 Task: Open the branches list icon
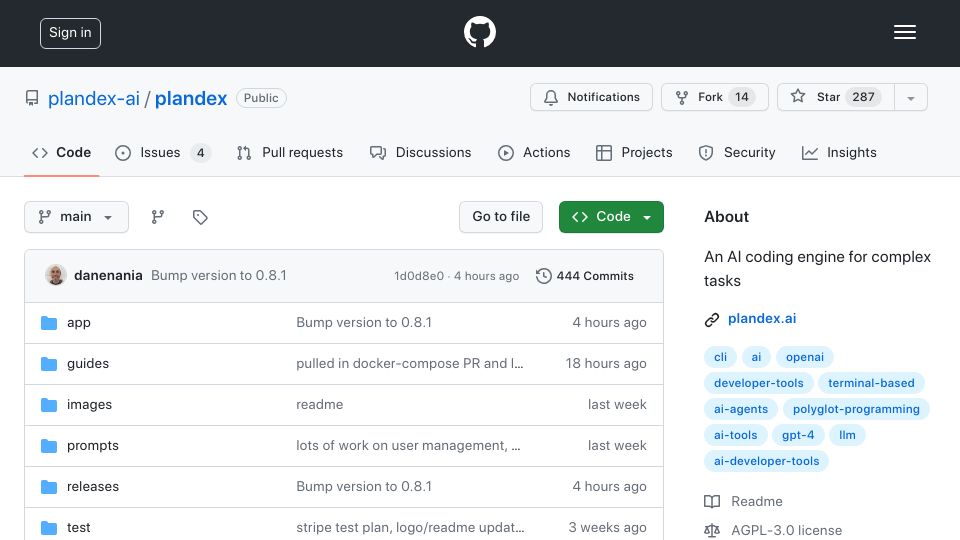[x=158, y=217]
